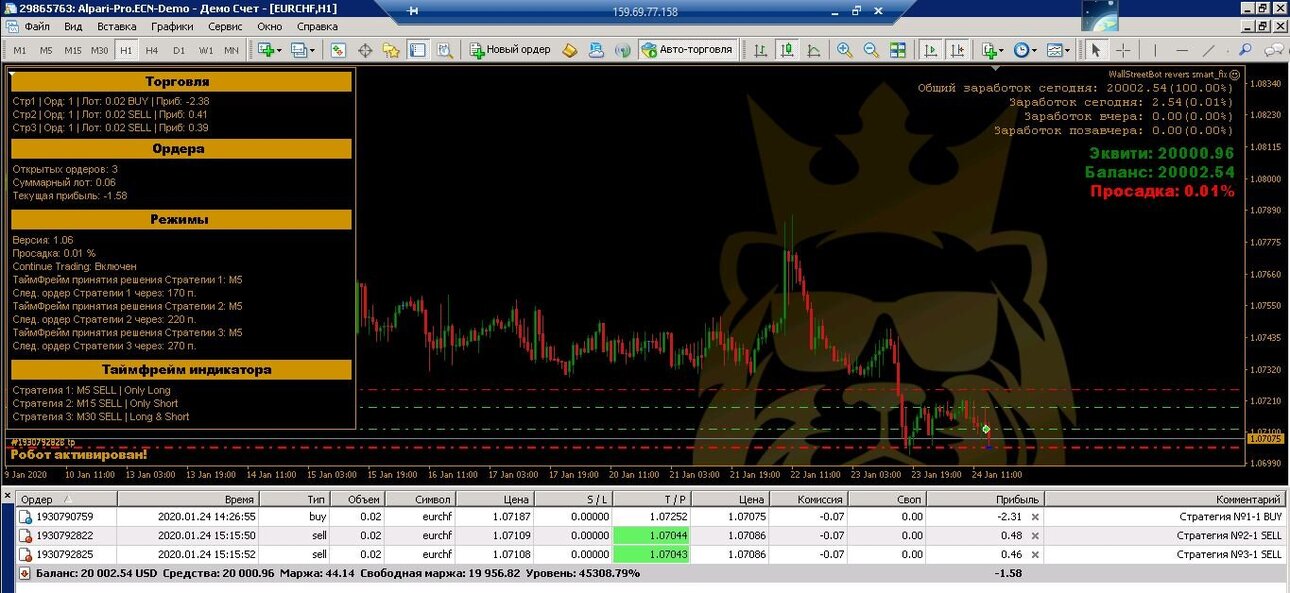Expand the Periods dropdown arrow
Viewport: 1290px width, 593px height.
1035,50
